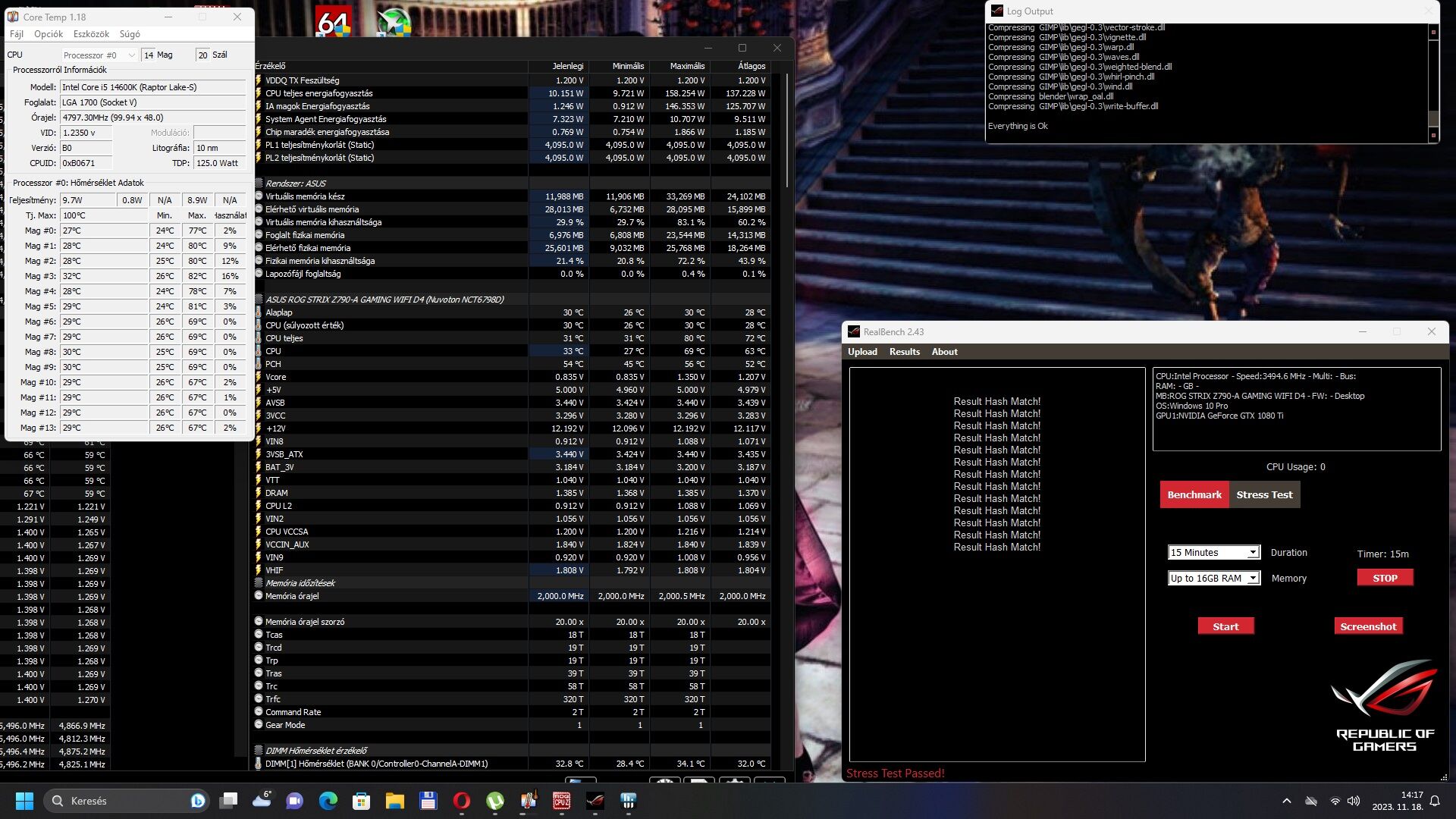This screenshot has height=819, width=1456.
Task: Switch to RealBench ROG taskbar icon
Action: pos(595,801)
